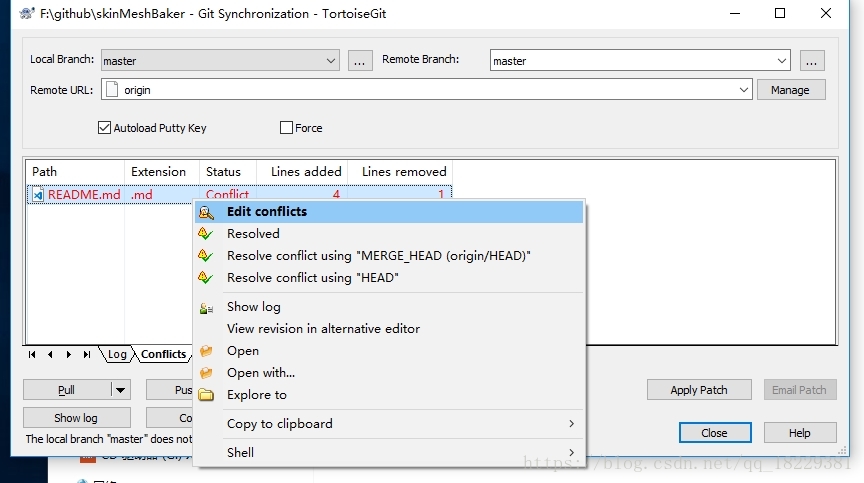Go to the next tab with arrow

(68, 354)
